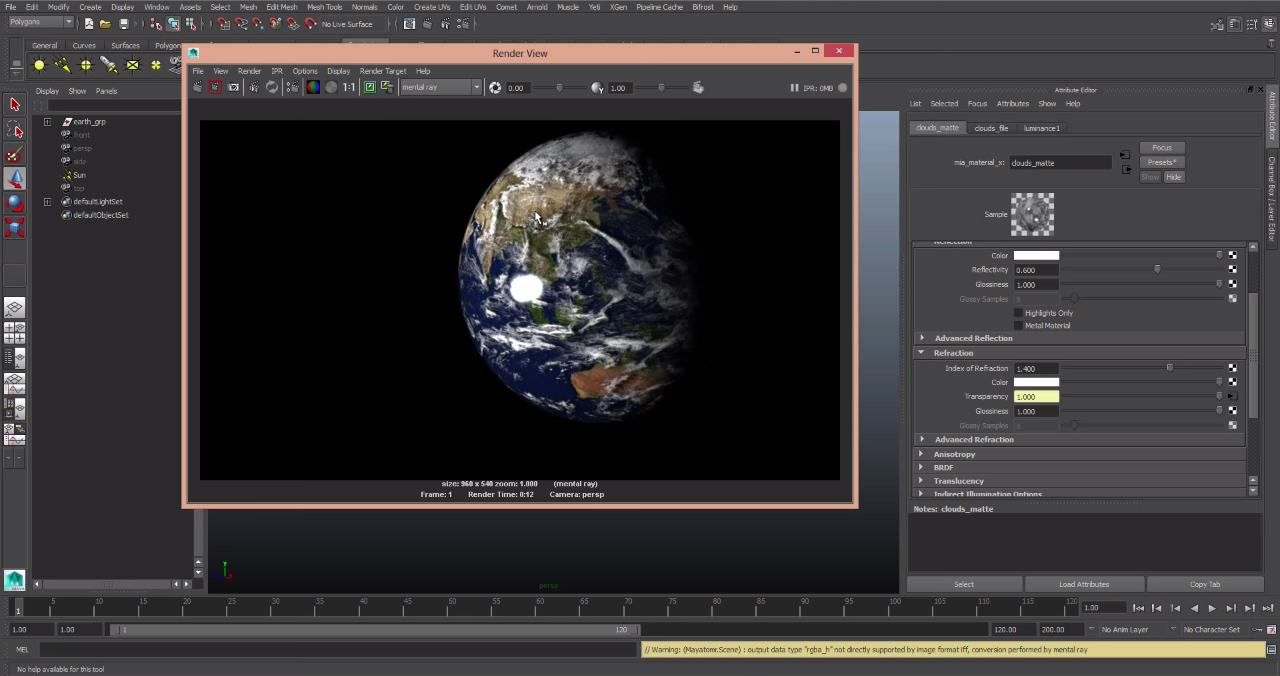Open the IPR menu in Render View
Viewport: 1280px width, 676px height.
click(x=277, y=71)
